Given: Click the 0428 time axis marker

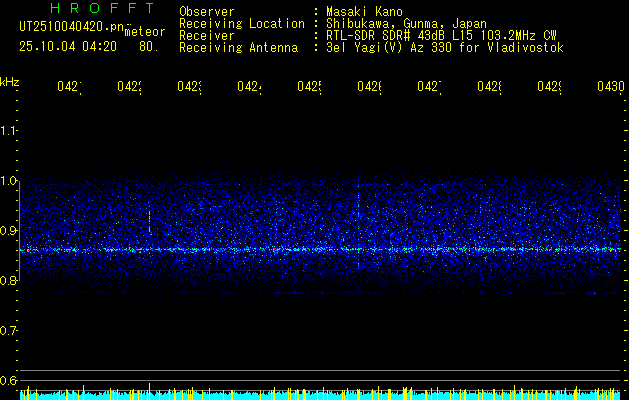Looking at the screenshot, I should click(x=489, y=87).
